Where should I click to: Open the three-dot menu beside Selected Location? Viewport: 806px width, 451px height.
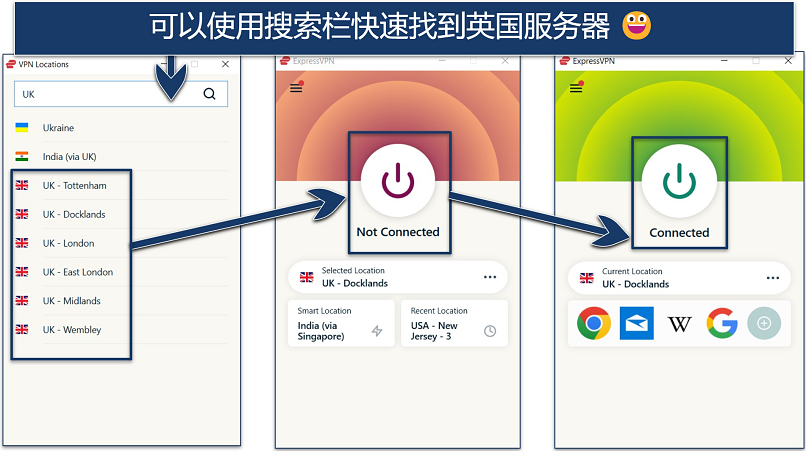coord(490,277)
